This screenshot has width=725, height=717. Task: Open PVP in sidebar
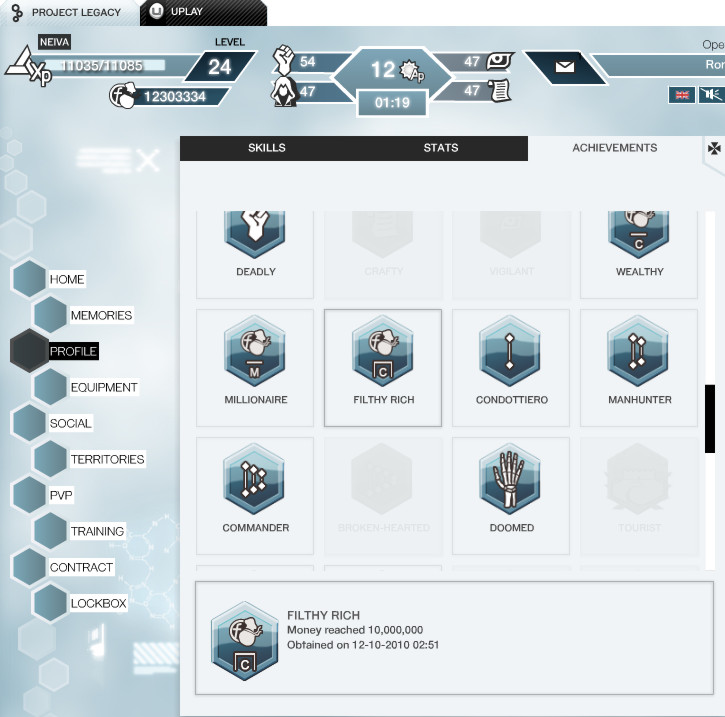coord(61,495)
